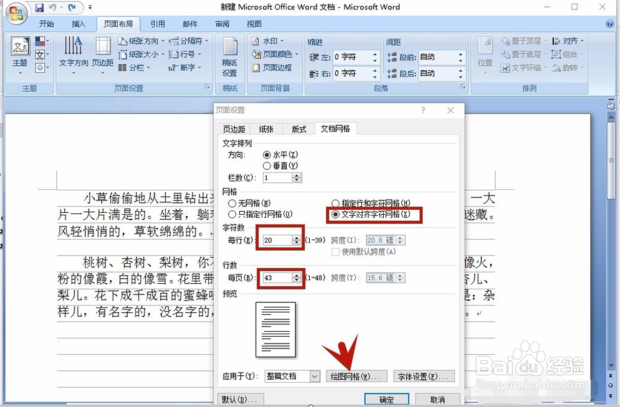Switch to the 页边距 tab in dialog

(234, 129)
